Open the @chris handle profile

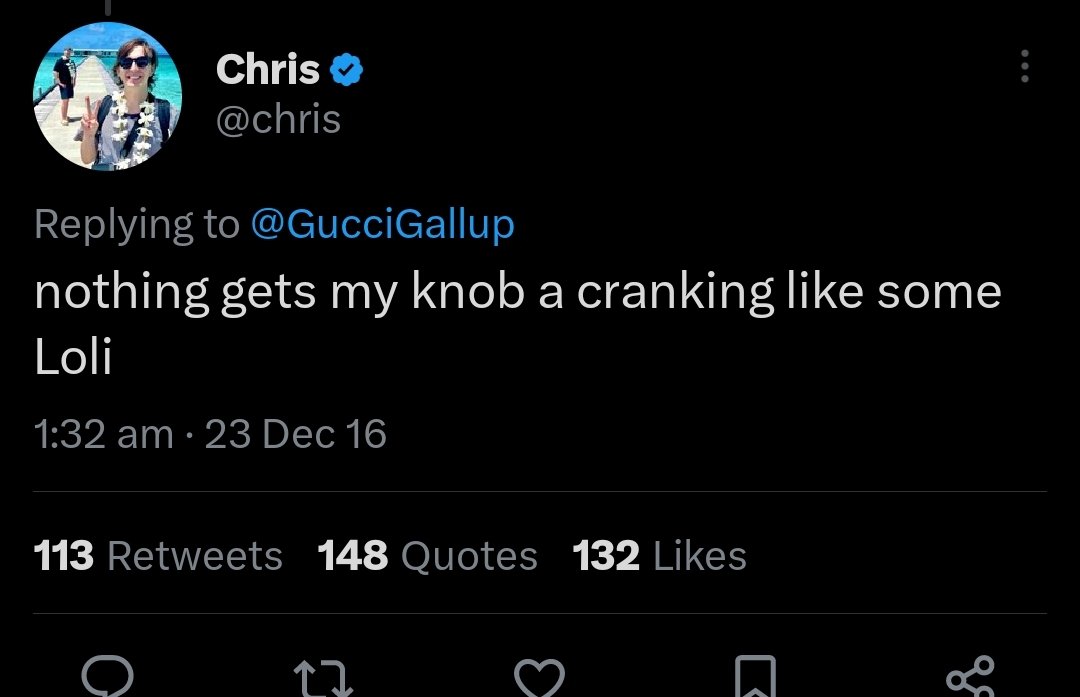[278, 119]
